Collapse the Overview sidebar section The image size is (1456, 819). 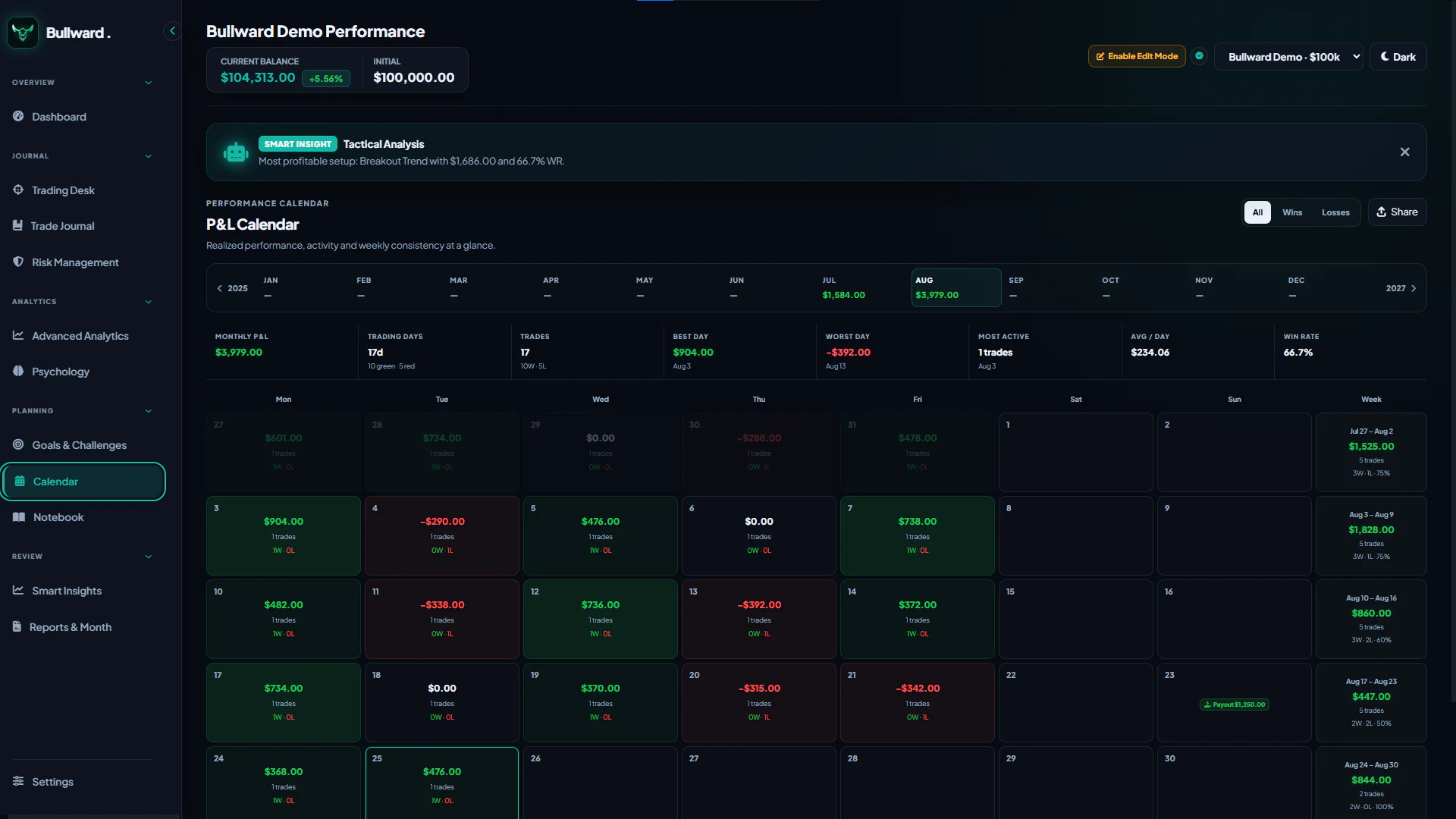(149, 83)
